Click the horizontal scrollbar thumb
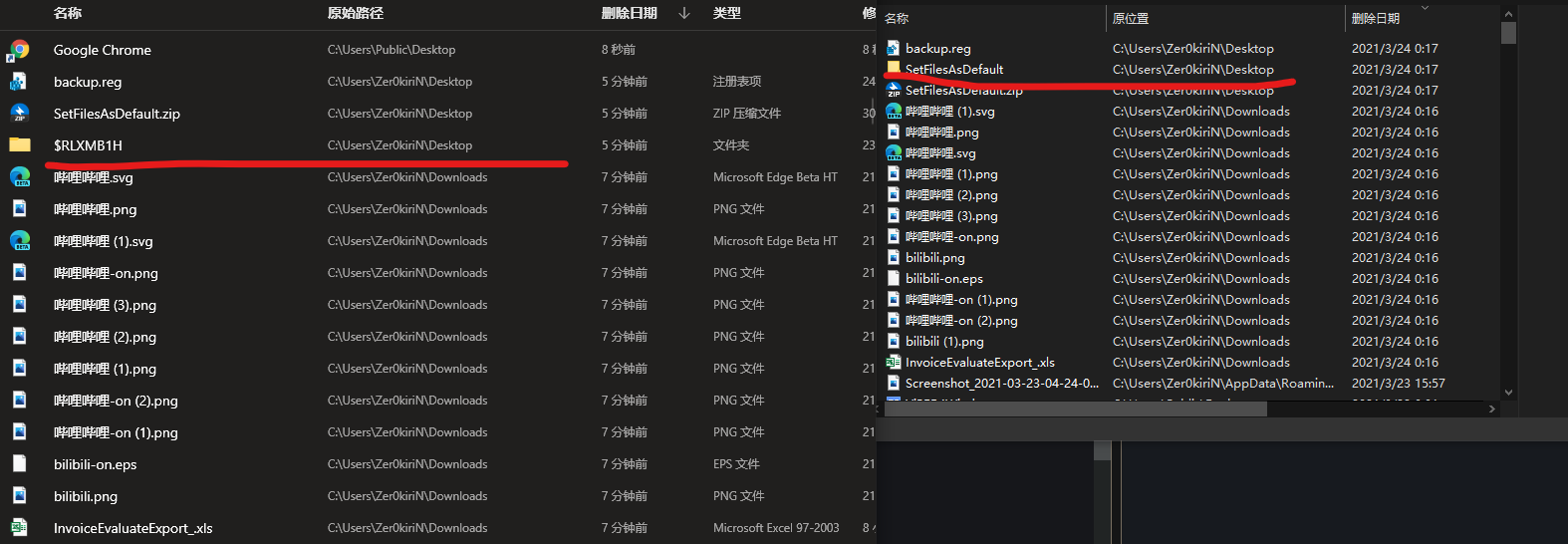This screenshot has height=544, width=1568. pos(1076,408)
